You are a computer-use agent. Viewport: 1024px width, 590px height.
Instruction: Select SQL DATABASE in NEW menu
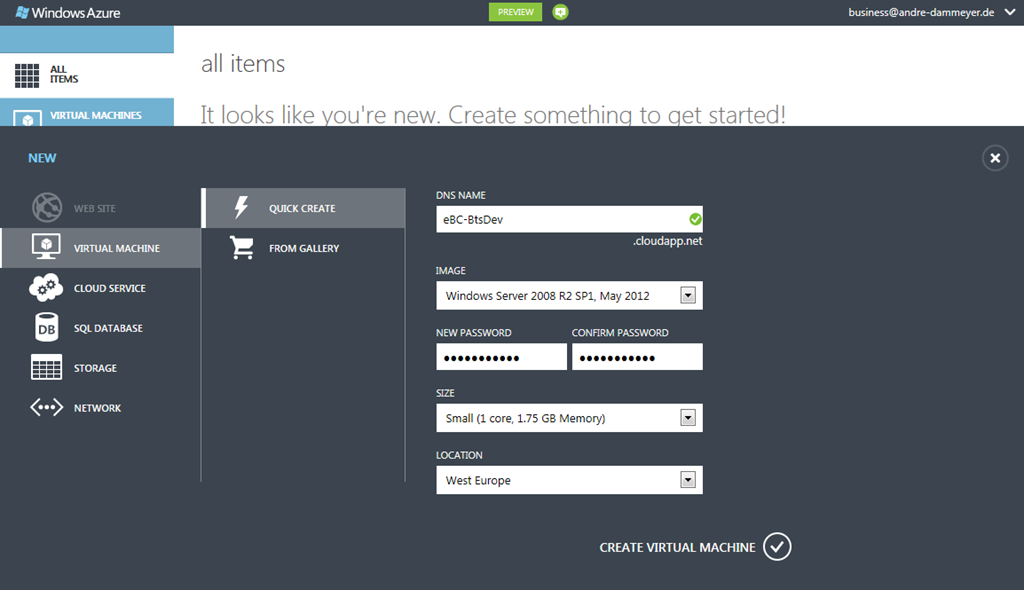click(108, 328)
